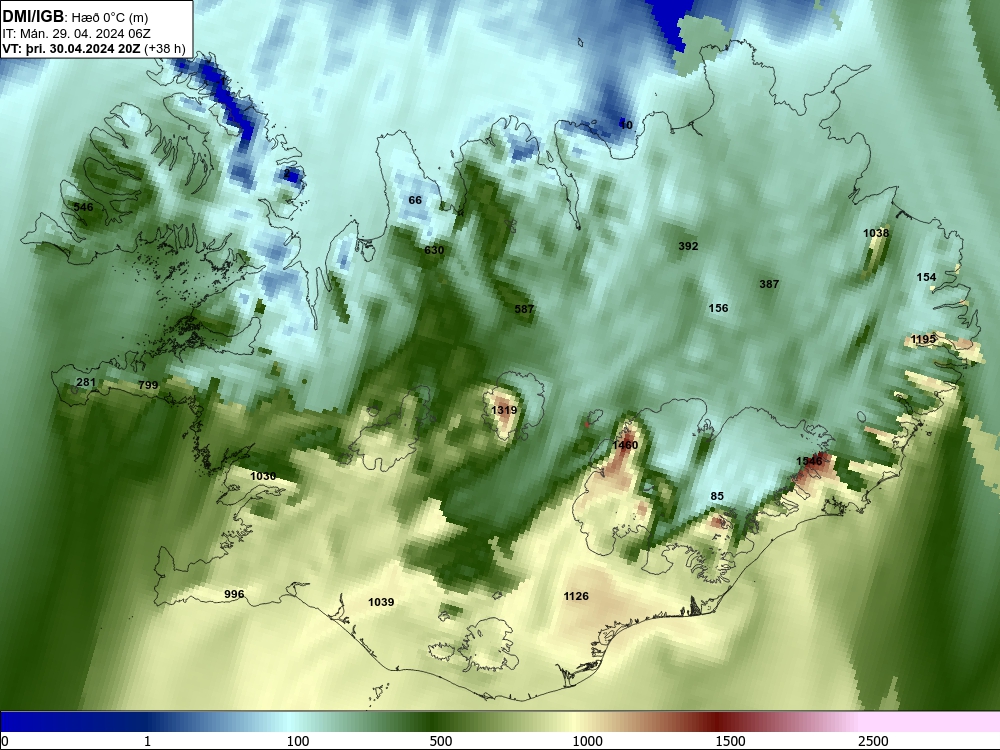Click the 1195 value on the east coast

(x=923, y=339)
